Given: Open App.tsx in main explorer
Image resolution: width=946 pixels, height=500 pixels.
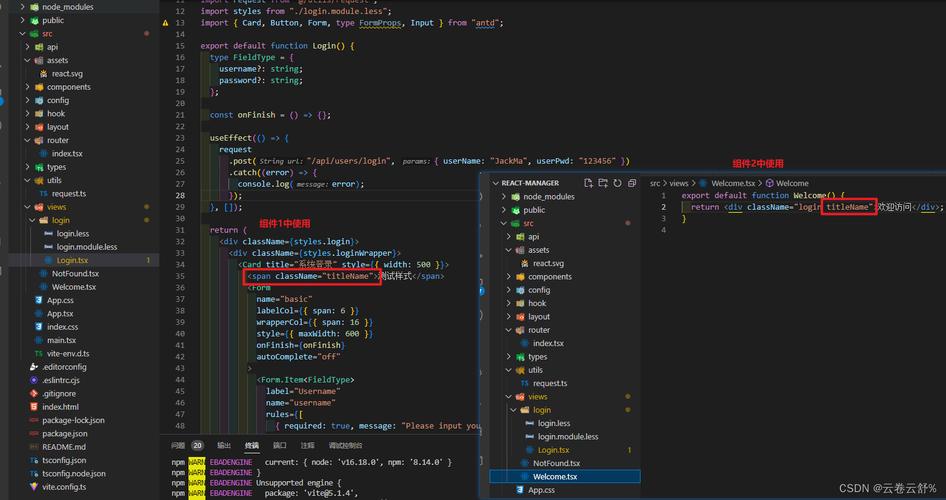Looking at the screenshot, I should click(x=60, y=314).
